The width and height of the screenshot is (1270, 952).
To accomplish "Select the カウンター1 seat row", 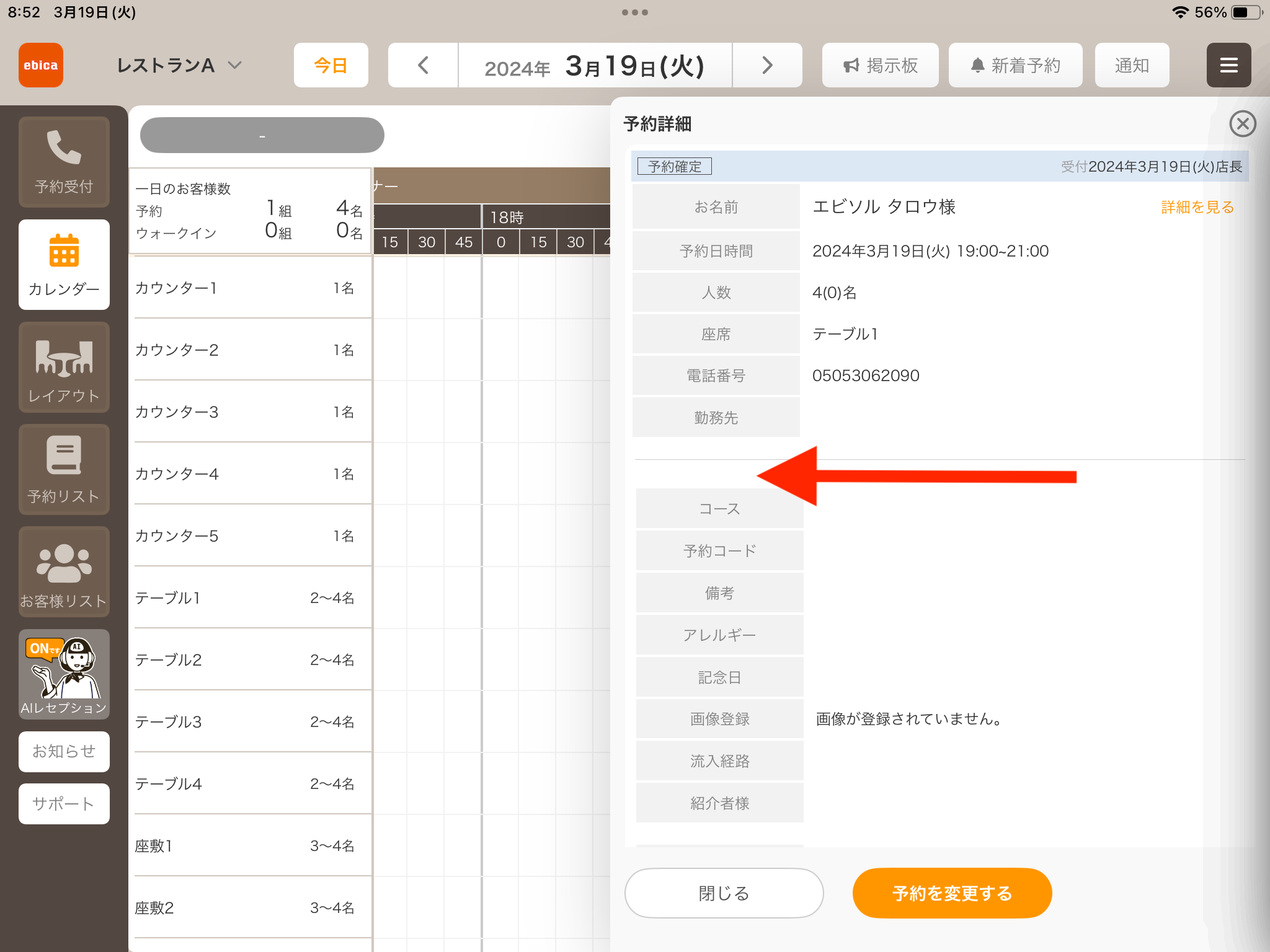I will click(x=252, y=288).
